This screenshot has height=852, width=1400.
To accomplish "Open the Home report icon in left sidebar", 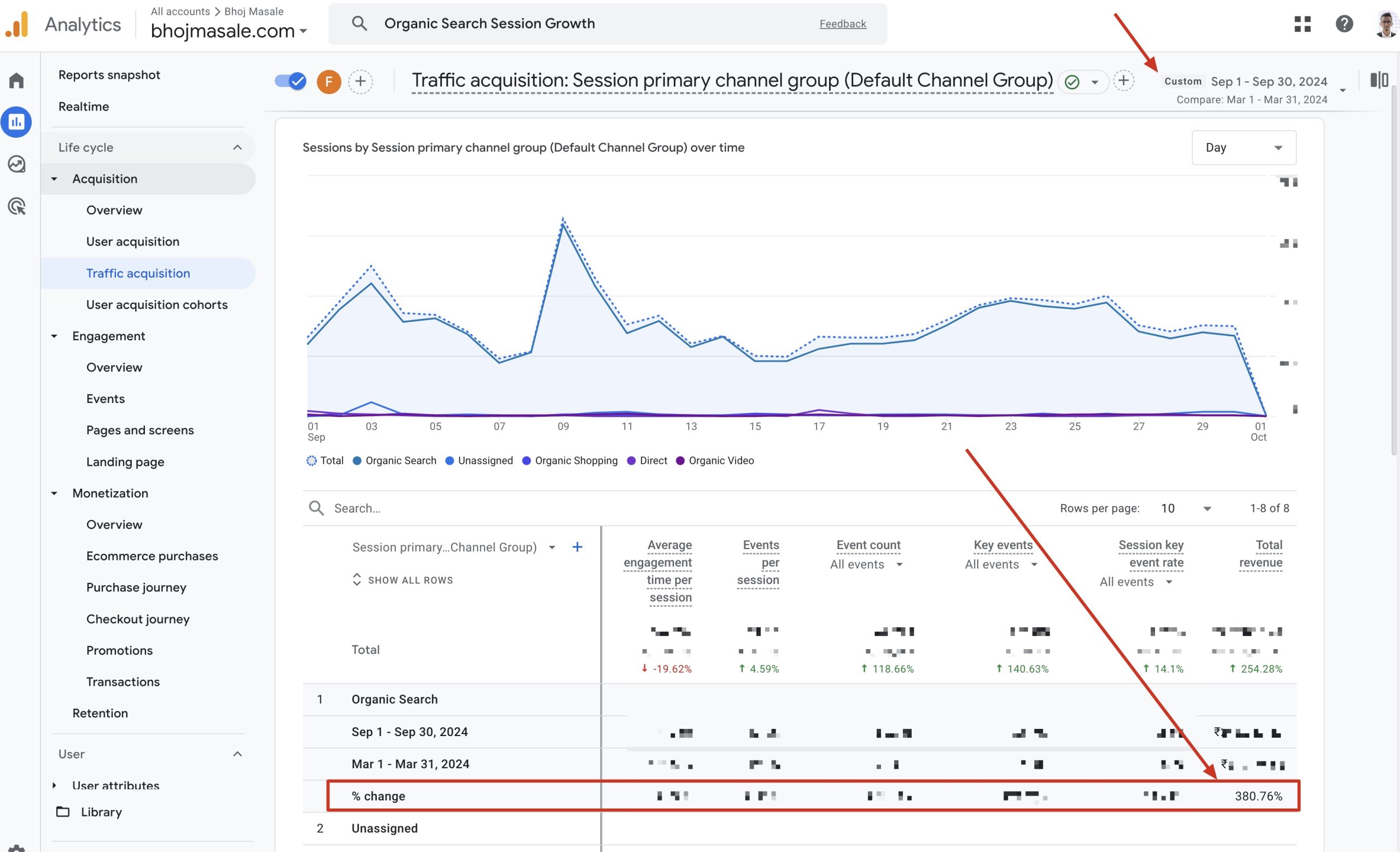I will coord(16,80).
